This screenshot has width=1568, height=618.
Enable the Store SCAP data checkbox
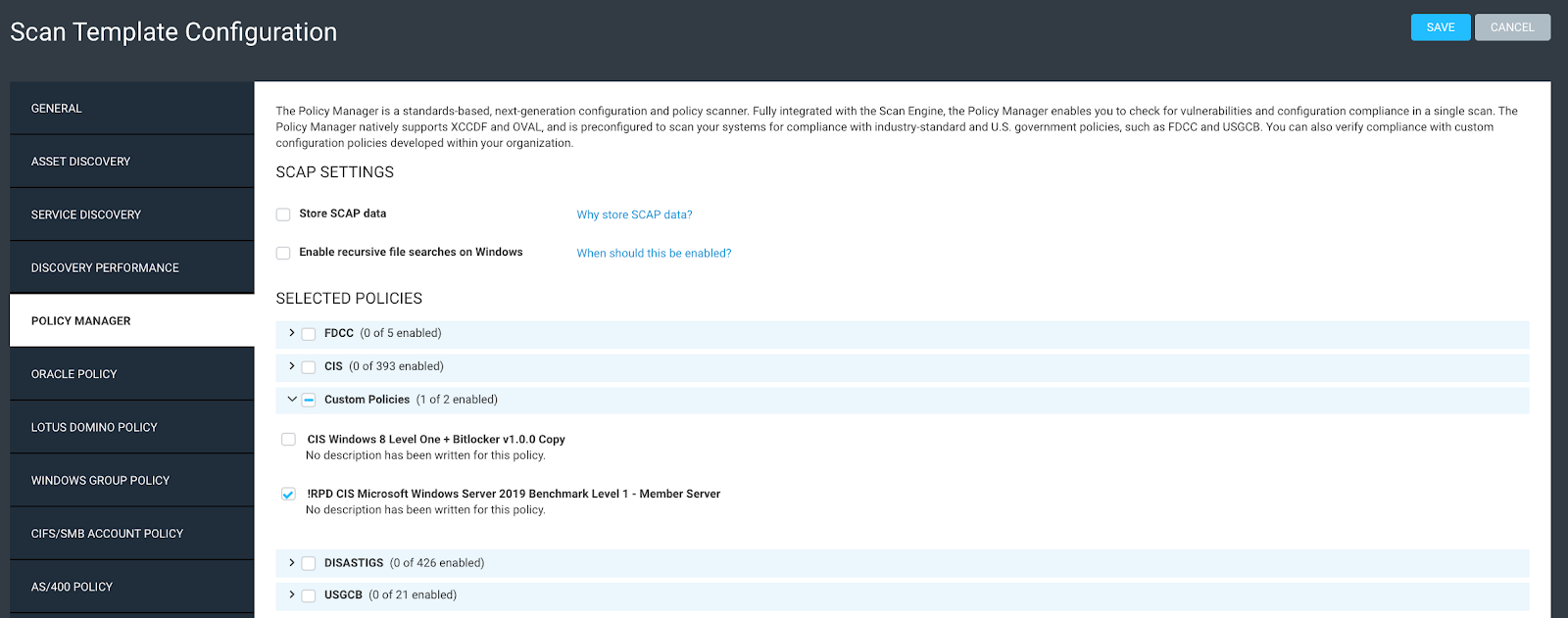(283, 214)
